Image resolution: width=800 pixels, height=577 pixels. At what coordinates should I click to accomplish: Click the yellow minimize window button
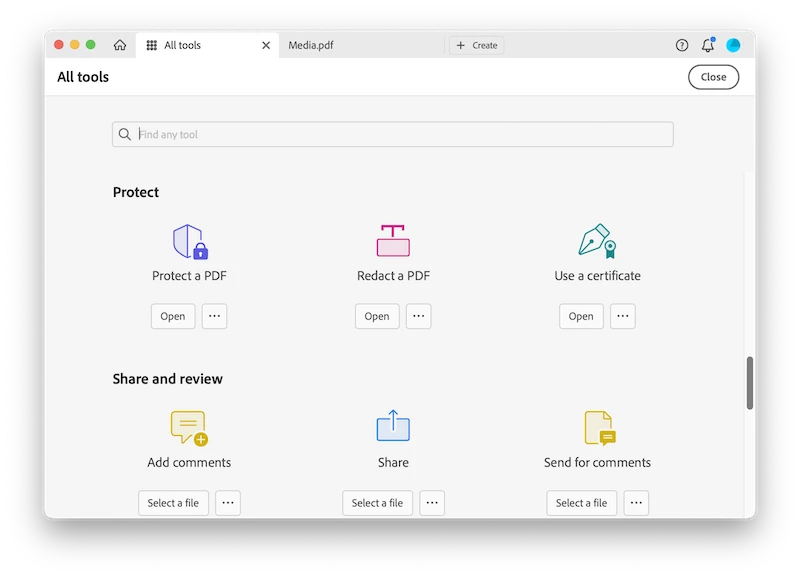(74, 45)
